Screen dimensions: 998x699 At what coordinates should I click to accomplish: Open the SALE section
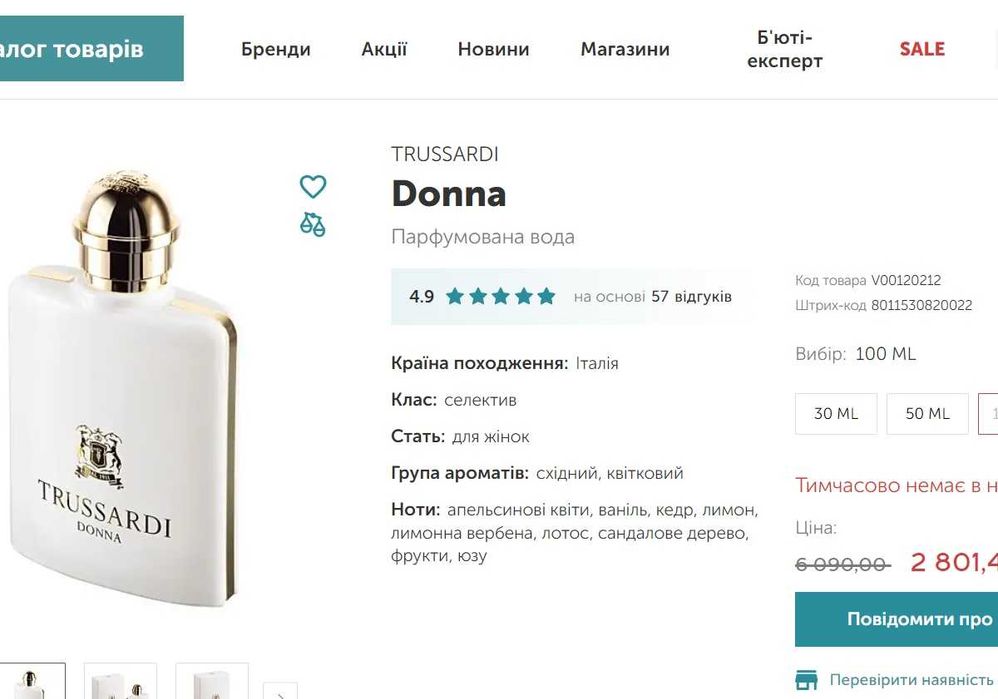pos(922,49)
